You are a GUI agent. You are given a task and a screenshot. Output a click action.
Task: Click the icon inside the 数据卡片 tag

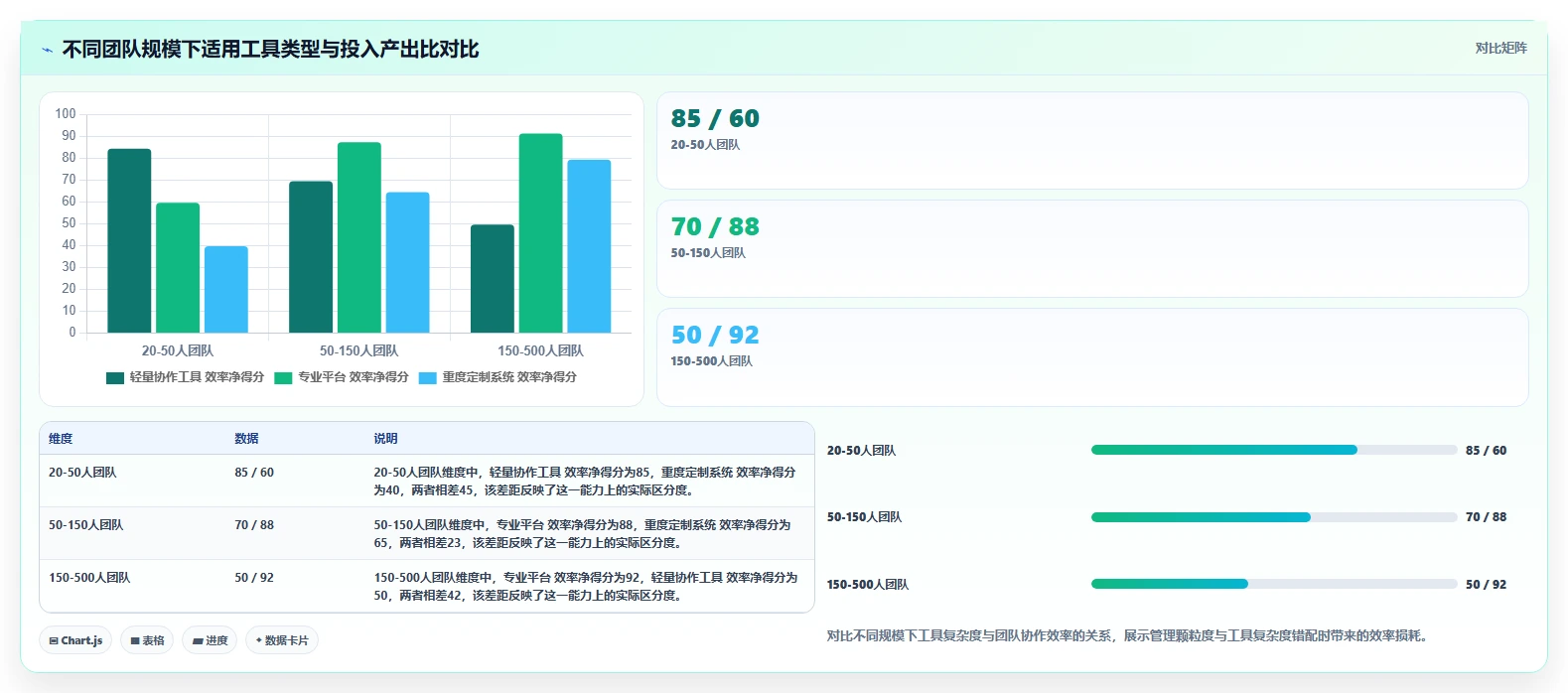pos(259,640)
